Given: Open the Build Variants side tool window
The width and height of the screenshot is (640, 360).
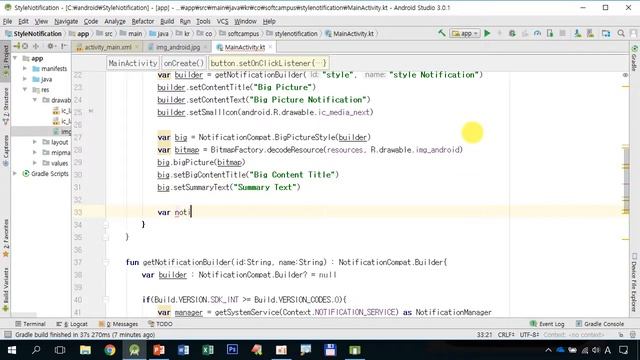Looking at the screenshot, I should (6, 290).
